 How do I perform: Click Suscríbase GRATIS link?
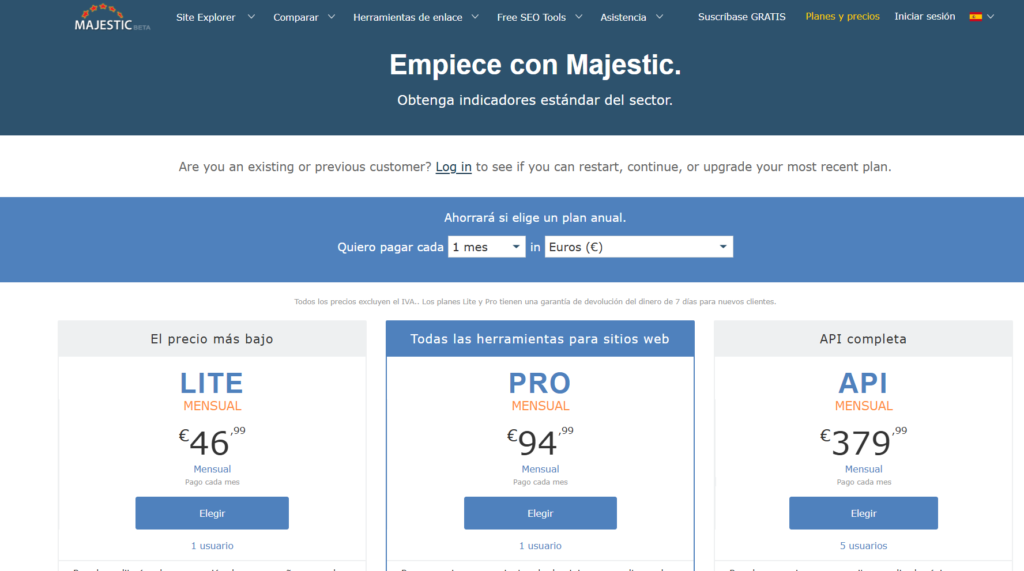741,17
